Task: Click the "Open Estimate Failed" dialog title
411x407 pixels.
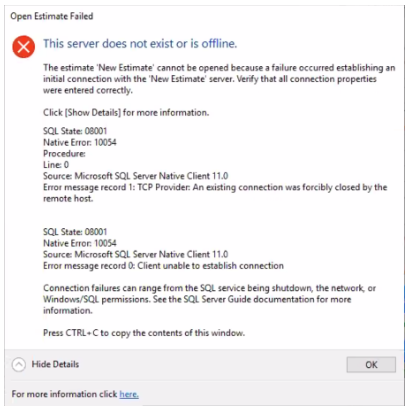Action: click(52, 16)
